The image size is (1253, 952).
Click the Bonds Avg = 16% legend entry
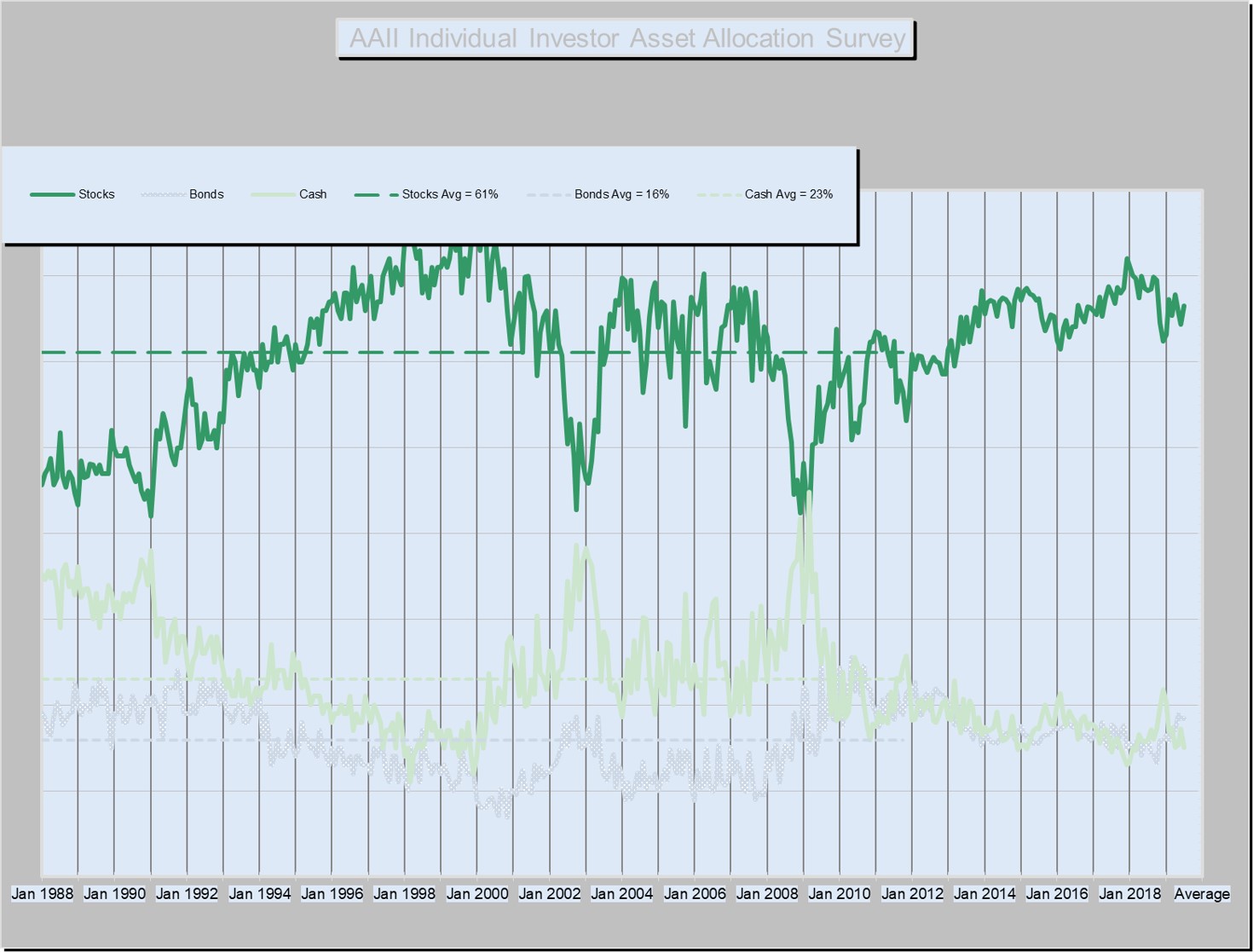tap(598, 194)
